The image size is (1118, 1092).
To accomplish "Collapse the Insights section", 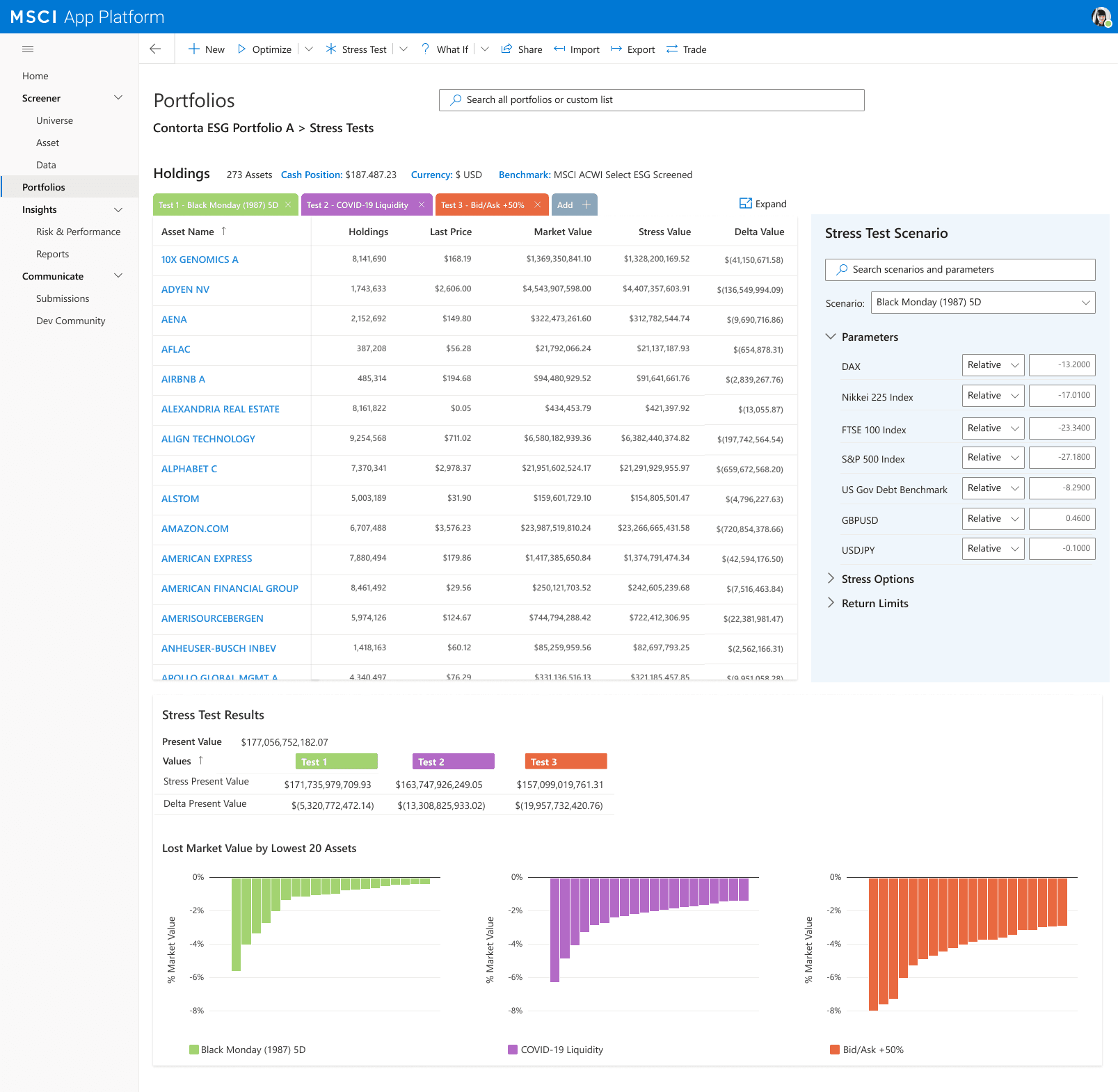I will pos(118,209).
